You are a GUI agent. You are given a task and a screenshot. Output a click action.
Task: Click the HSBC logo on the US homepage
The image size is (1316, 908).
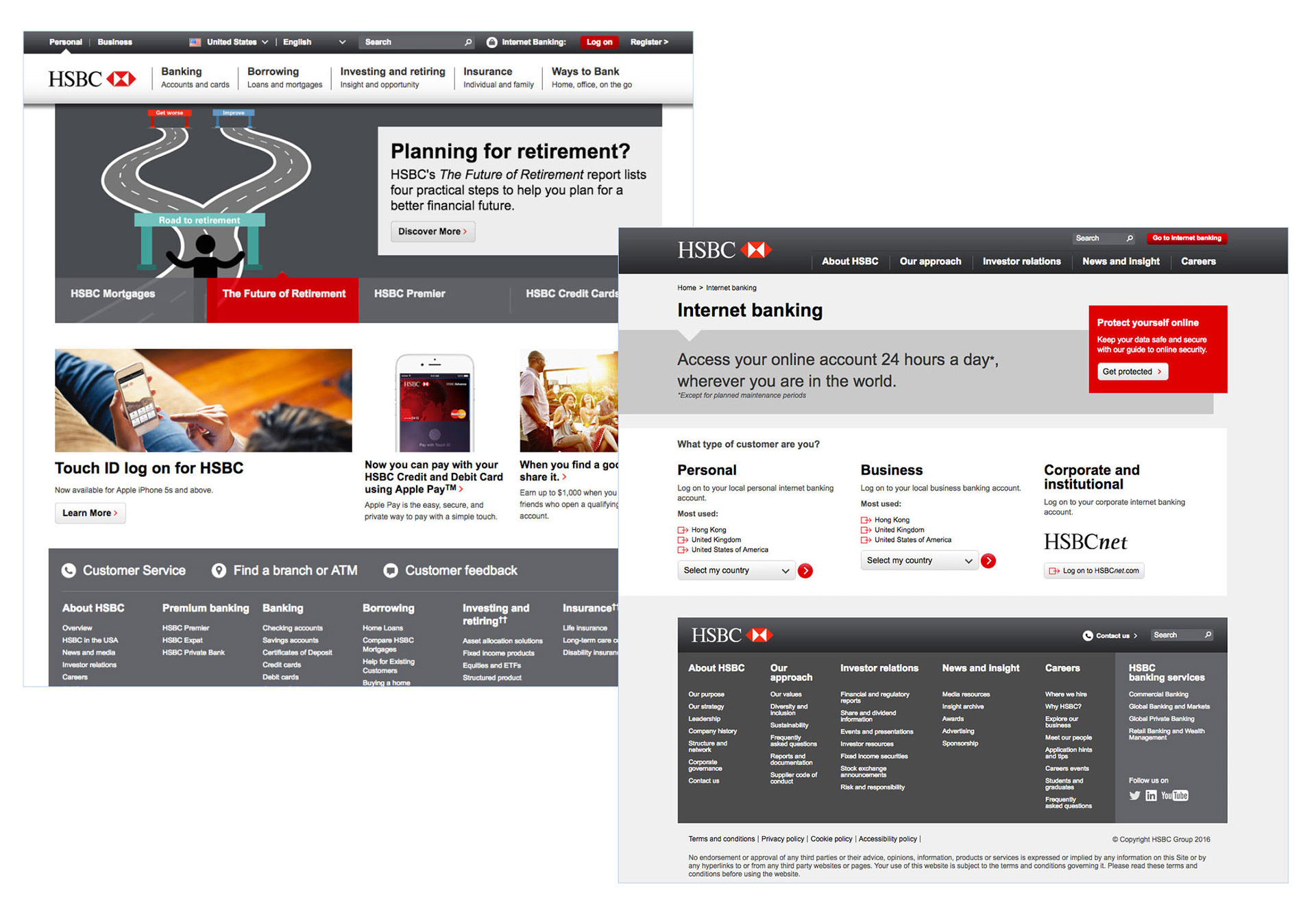(92, 79)
